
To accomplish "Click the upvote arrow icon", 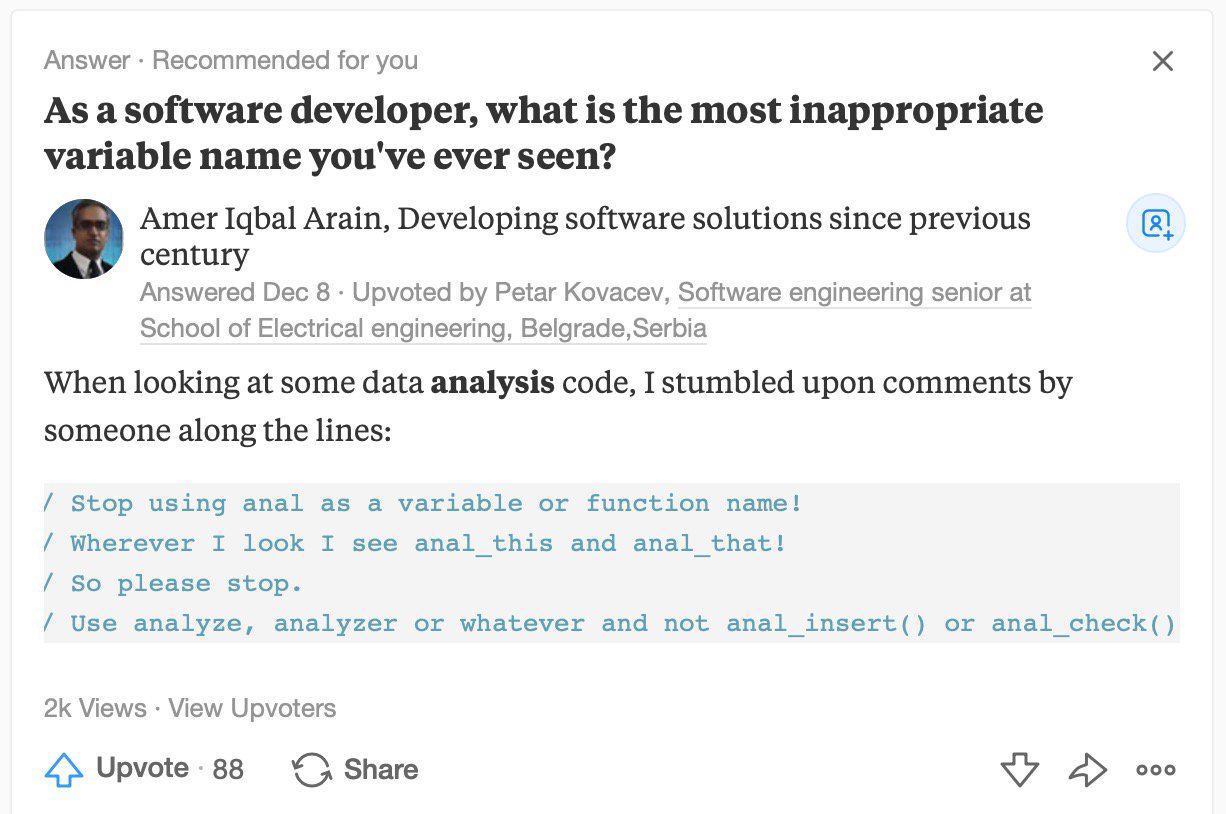I will point(64,770).
